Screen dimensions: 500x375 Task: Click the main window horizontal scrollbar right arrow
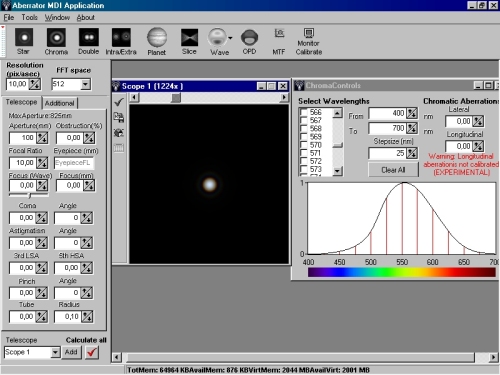(x=494, y=357)
